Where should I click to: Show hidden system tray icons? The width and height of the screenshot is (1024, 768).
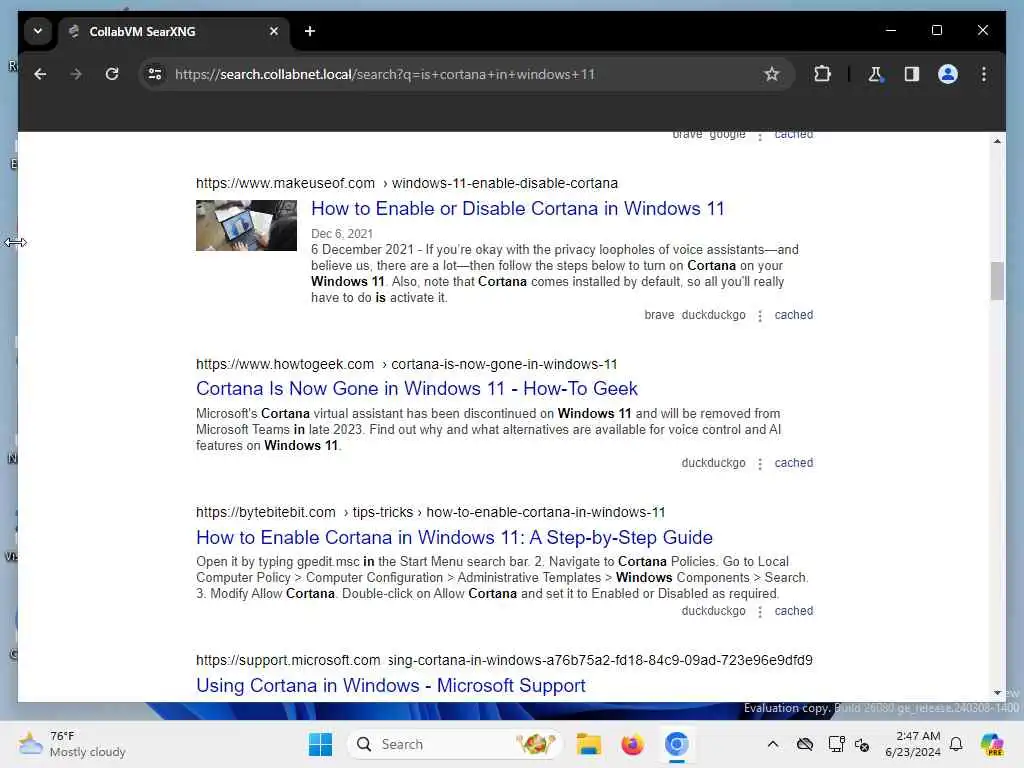[773, 744]
